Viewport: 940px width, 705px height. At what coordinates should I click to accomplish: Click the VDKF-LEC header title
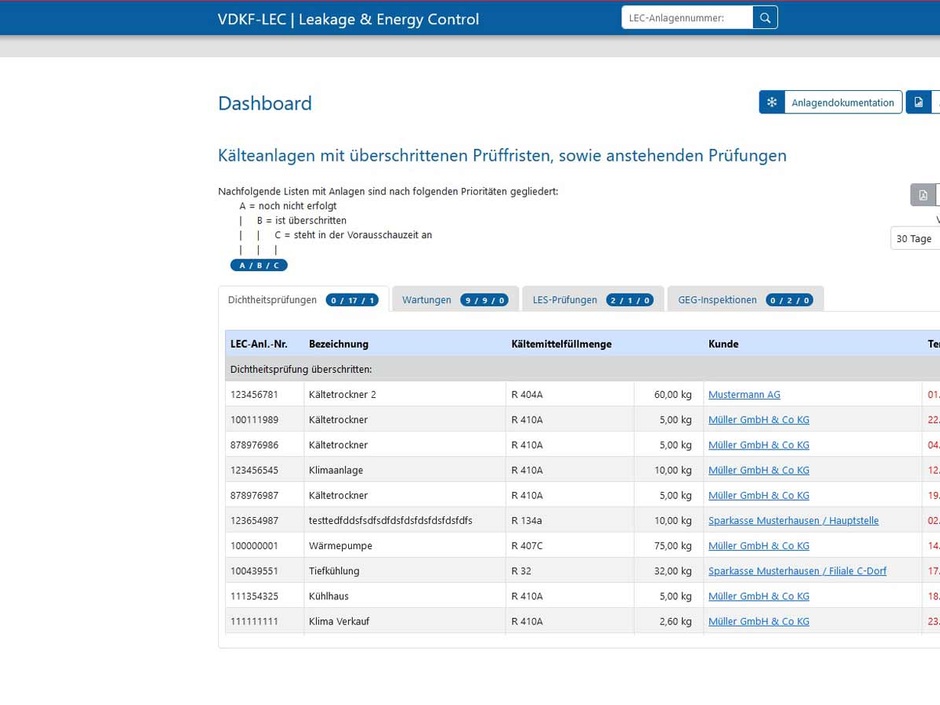[x=348, y=19]
